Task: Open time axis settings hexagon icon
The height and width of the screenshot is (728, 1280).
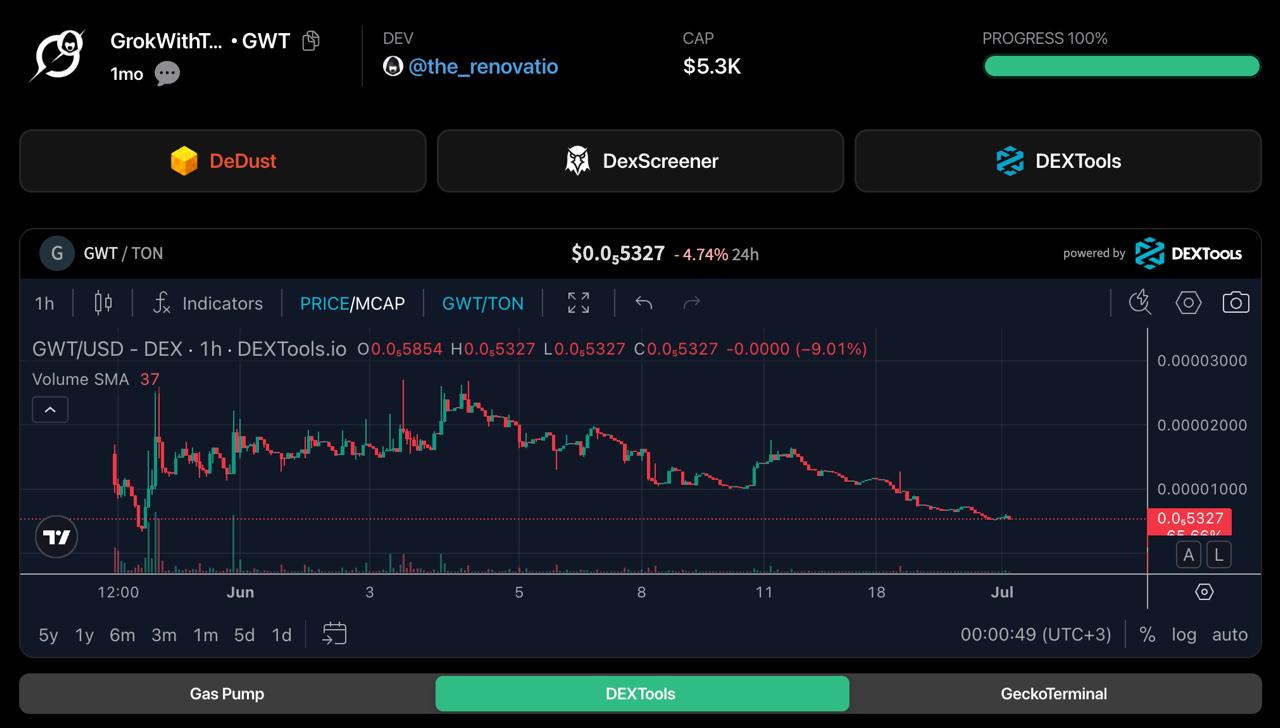Action: click(x=1204, y=592)
